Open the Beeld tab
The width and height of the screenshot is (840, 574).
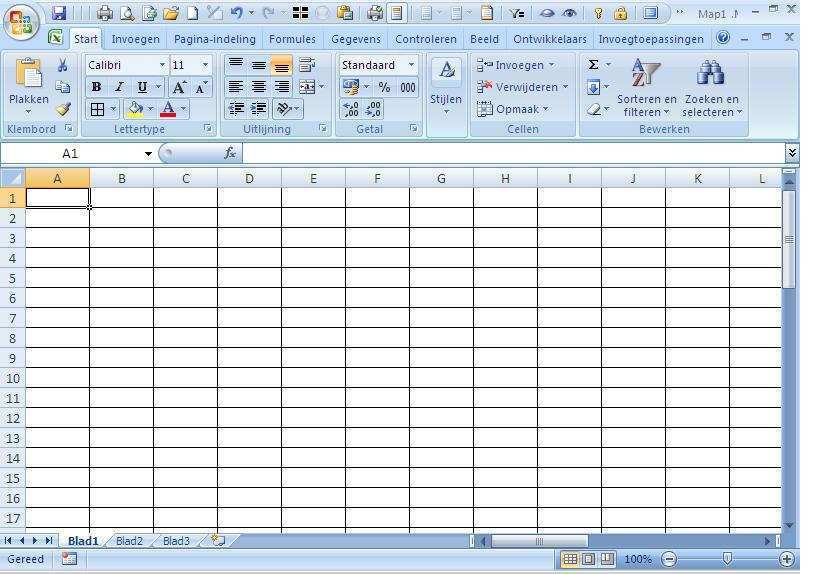click(484, 39)
